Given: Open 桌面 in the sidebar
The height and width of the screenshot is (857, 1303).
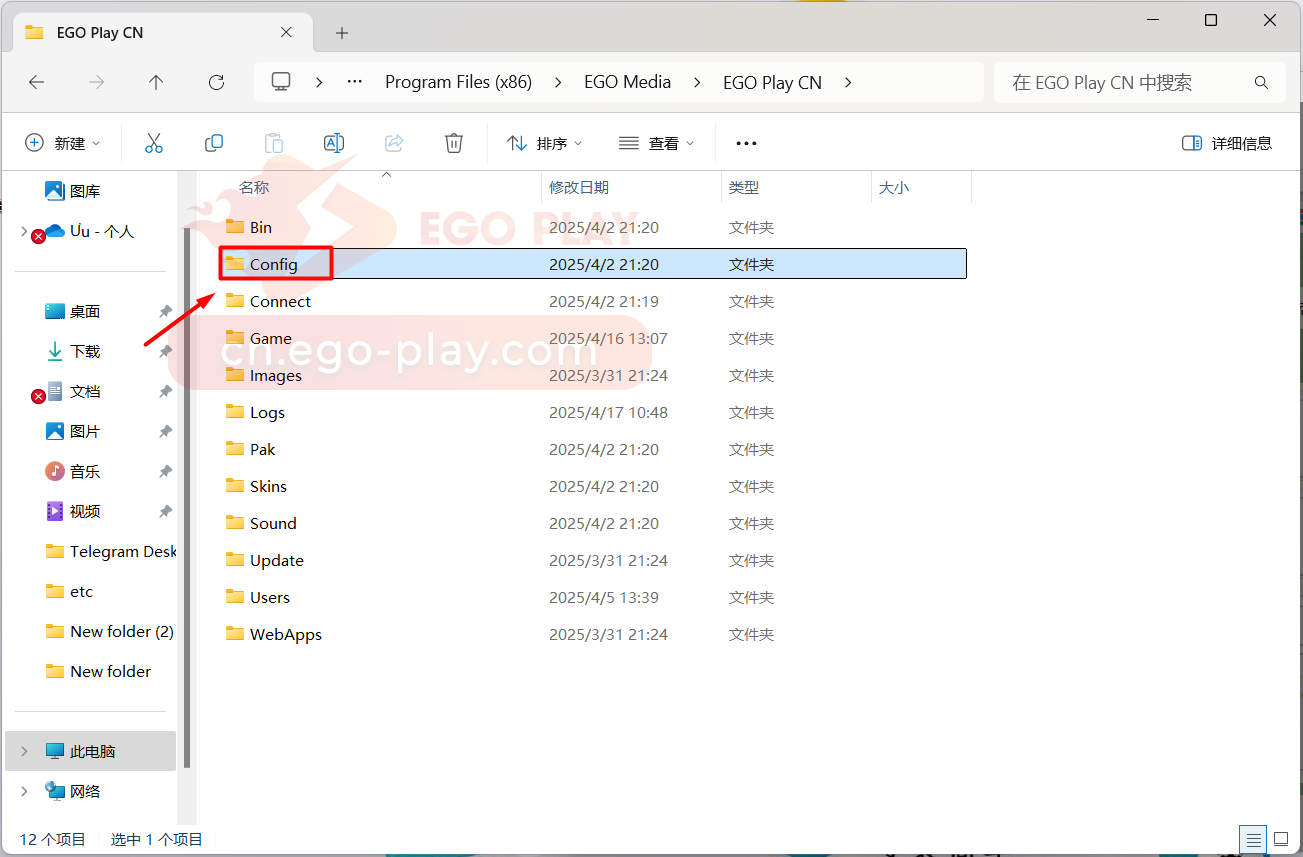Looking at the screenshot, I should (x=73, y=311).
